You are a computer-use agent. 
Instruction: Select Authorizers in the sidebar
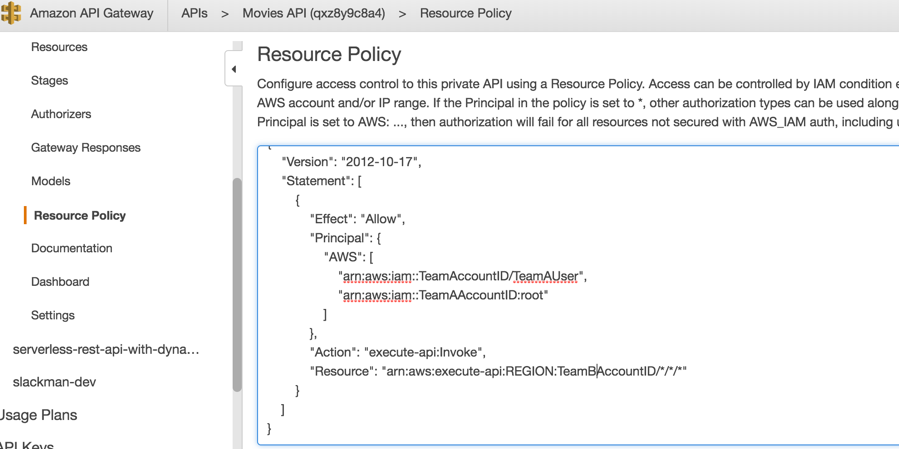pyautogui.click(x=61, y=114)
